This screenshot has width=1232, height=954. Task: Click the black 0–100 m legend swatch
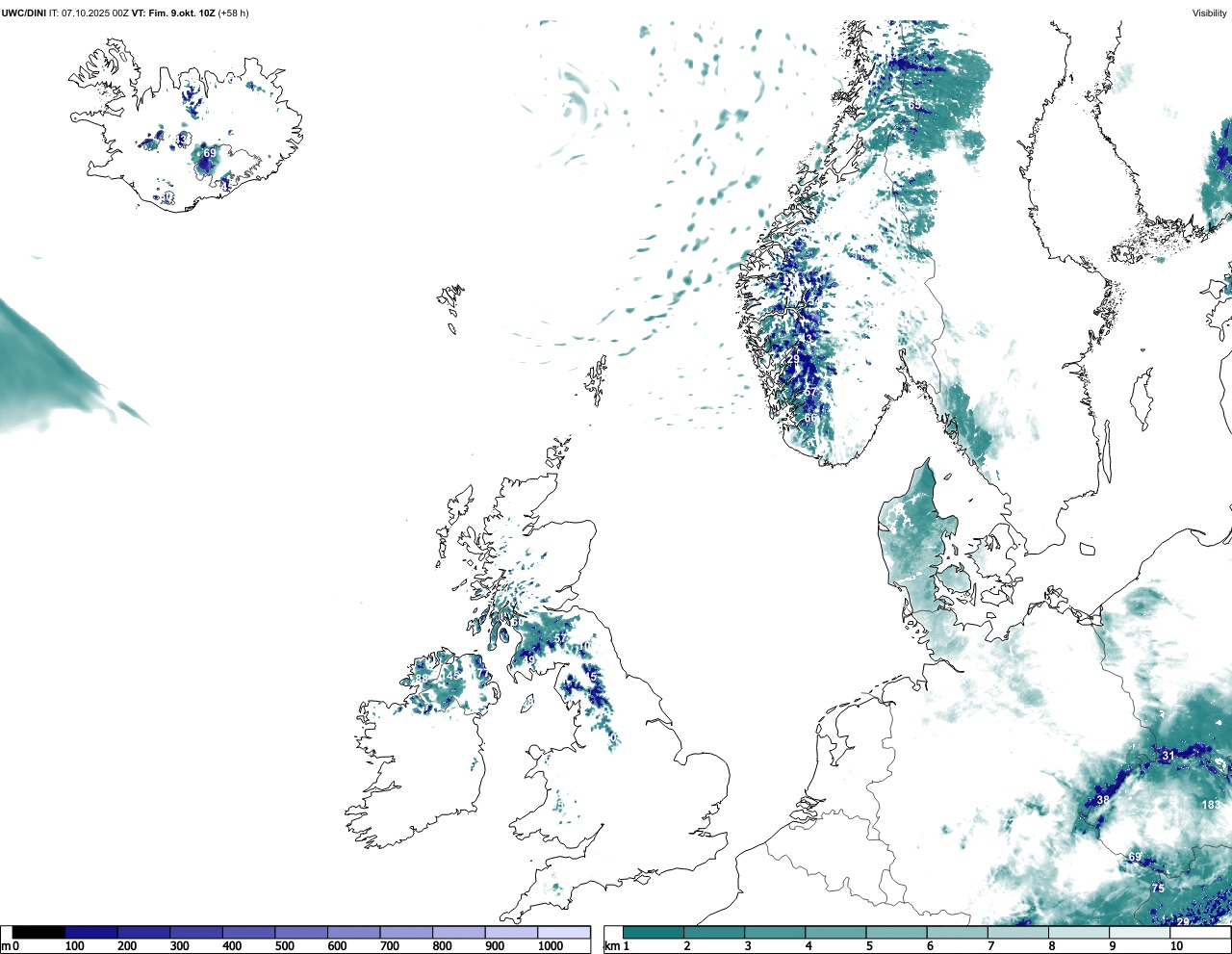click(x=39, y=932)
